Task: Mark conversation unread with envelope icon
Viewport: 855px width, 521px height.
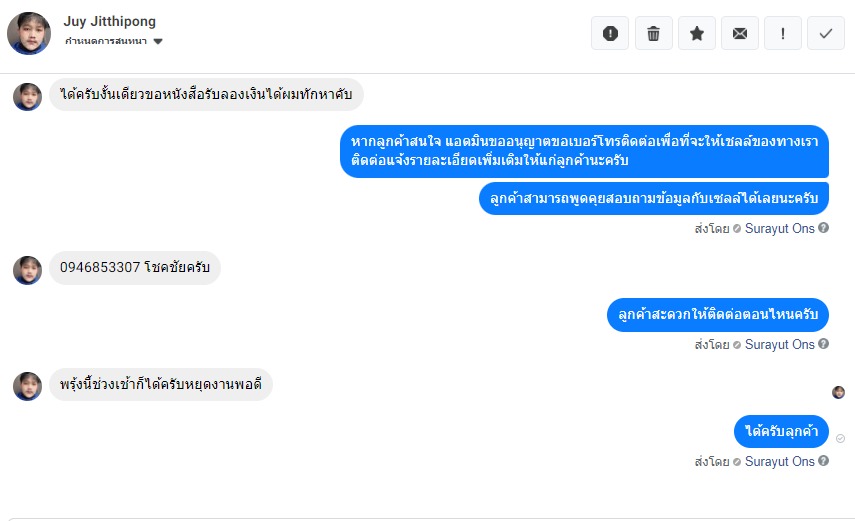Action: tap(740, 33)
